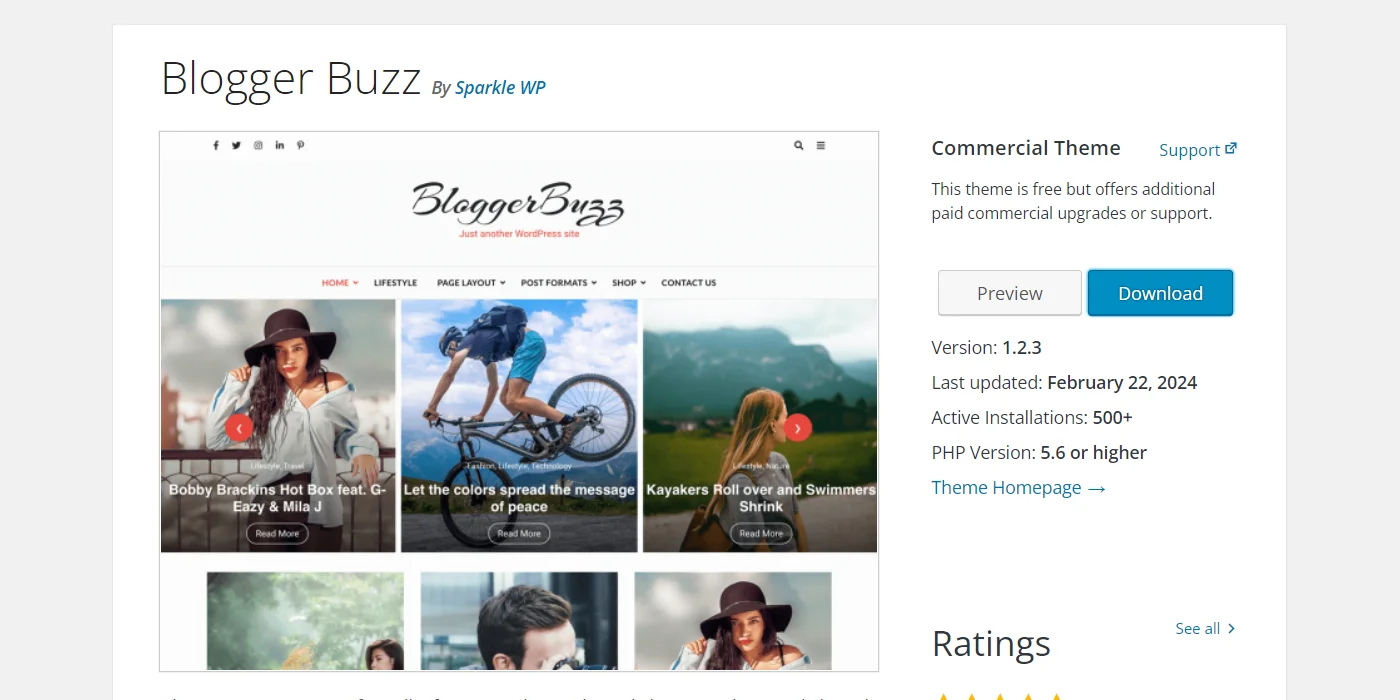Click the external link icon beside Support
Screen dimensions: 1400x700
click(x=1231, y=148)
